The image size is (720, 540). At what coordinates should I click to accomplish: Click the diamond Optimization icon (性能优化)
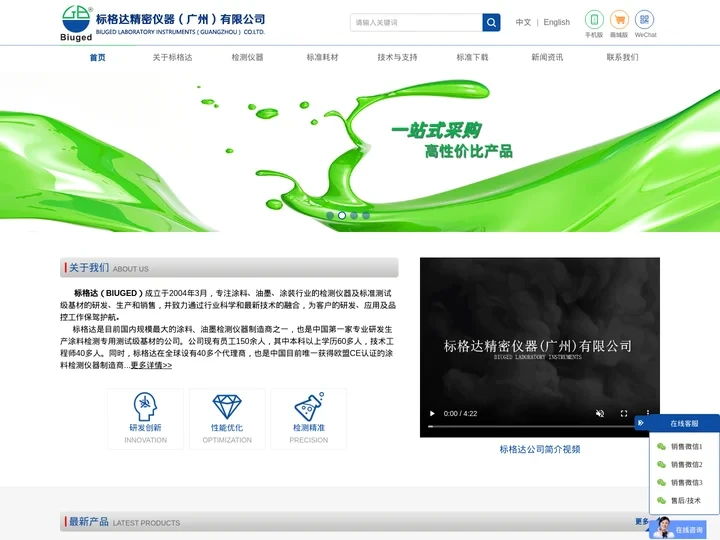[227, 407]
